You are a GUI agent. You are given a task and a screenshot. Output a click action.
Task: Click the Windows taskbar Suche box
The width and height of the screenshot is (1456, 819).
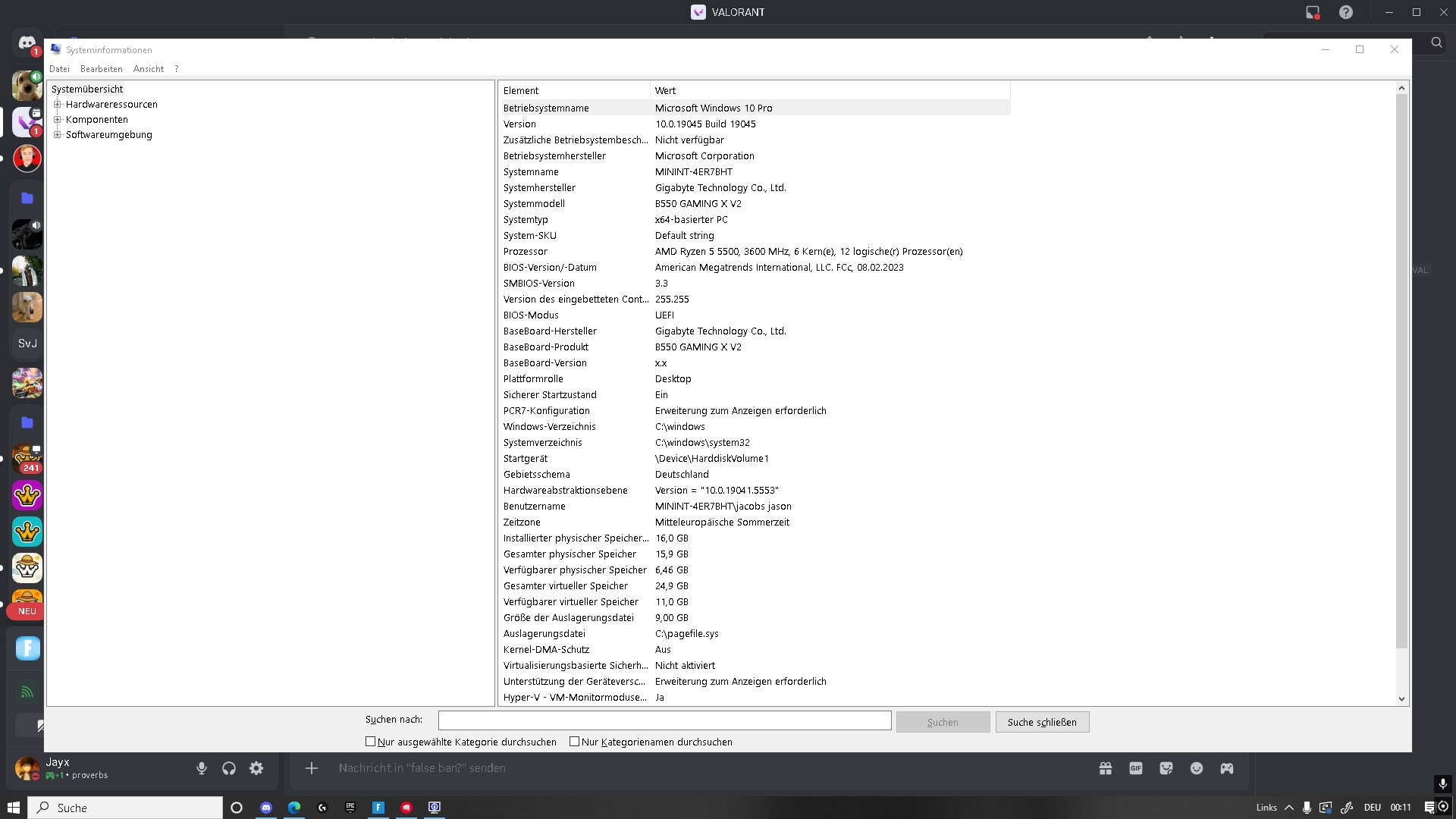pyautogui.click(x=125, y=808)
